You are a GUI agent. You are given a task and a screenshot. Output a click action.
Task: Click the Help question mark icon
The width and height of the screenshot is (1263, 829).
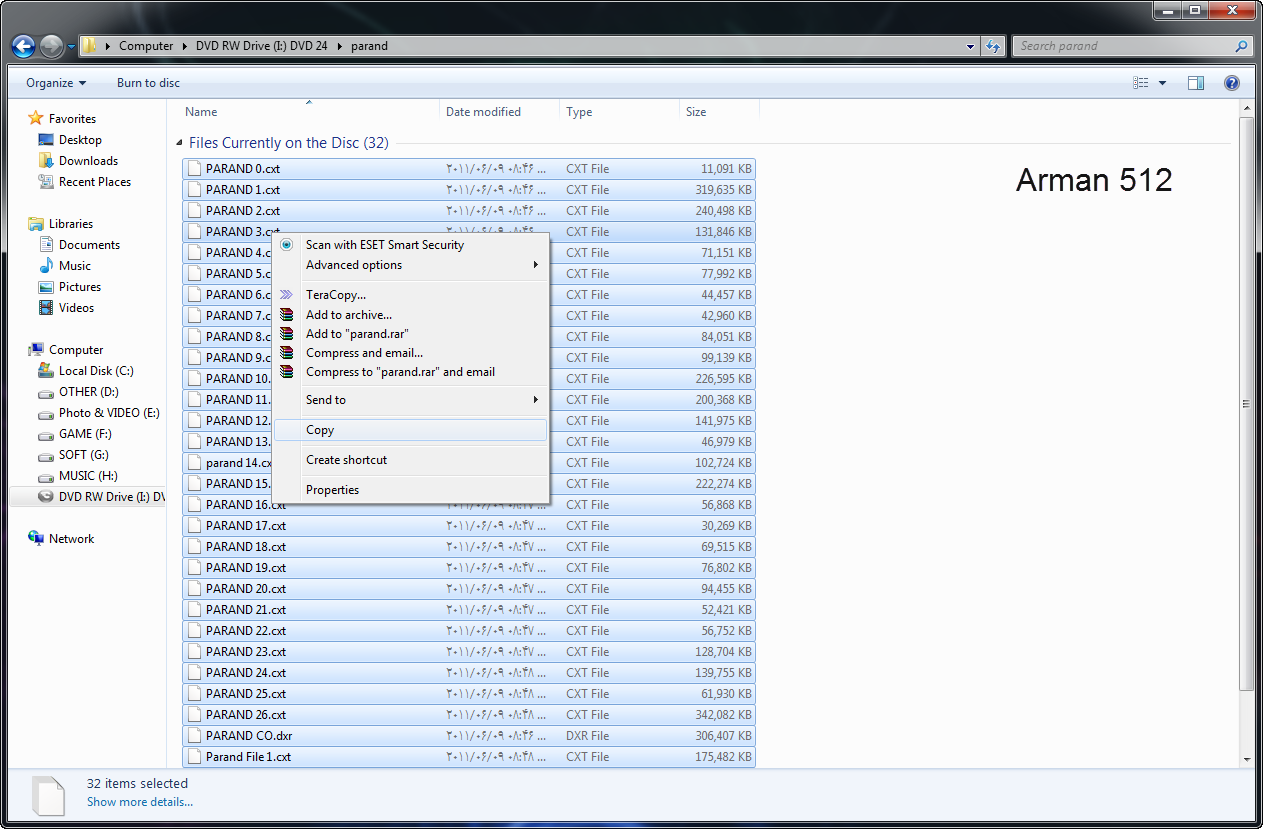coord(1232,83)
